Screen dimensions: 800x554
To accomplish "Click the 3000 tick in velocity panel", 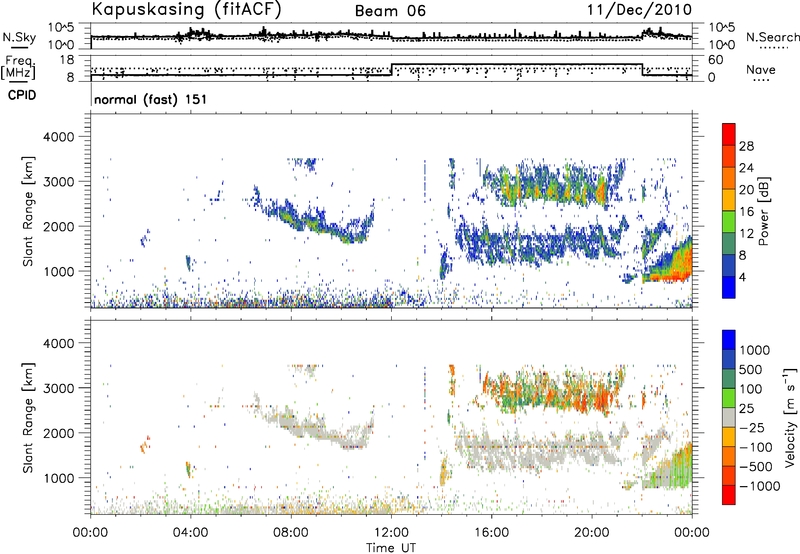I will (x=59, y=388).
